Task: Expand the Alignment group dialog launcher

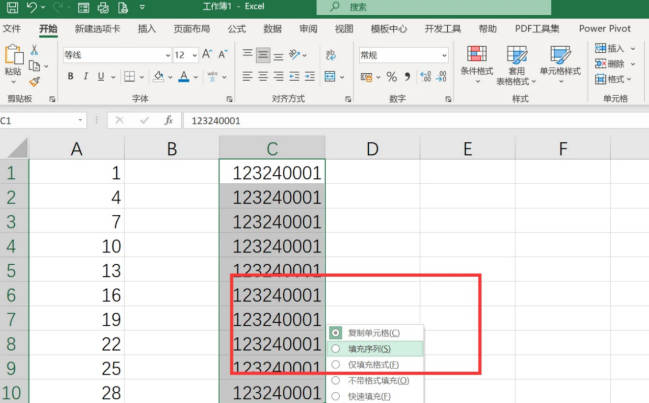Action: click(x=348, y=99)
